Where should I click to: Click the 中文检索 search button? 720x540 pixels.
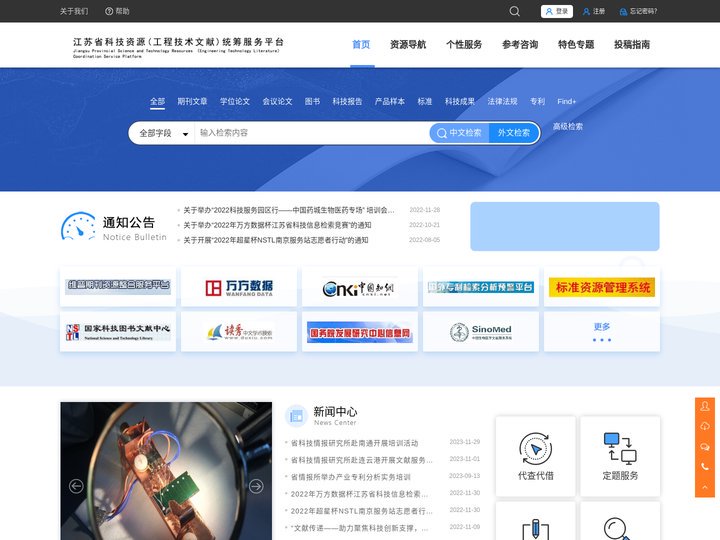[459, 133]
